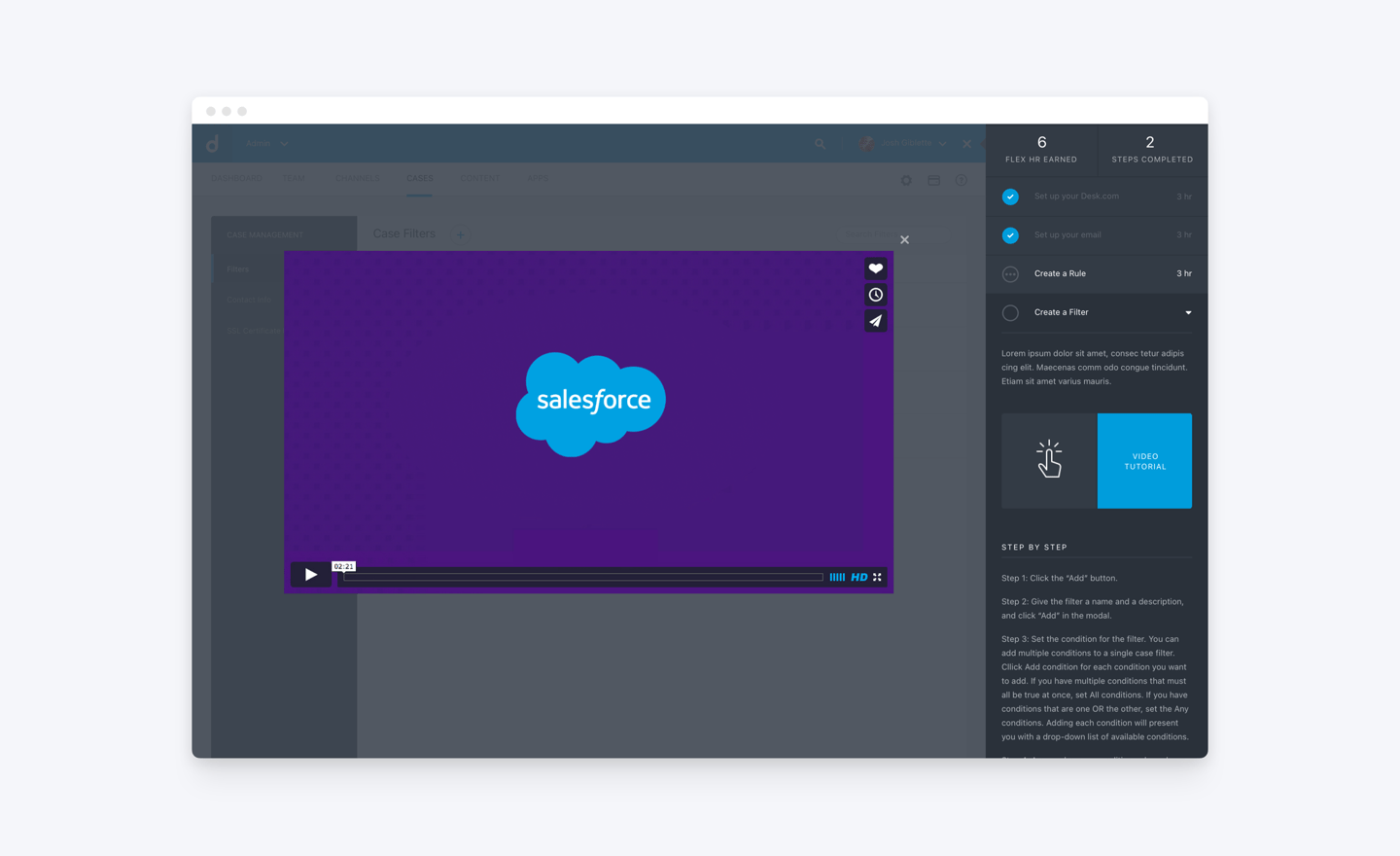
Task: Select the Cases tab
Action: (x=420, y=178)
